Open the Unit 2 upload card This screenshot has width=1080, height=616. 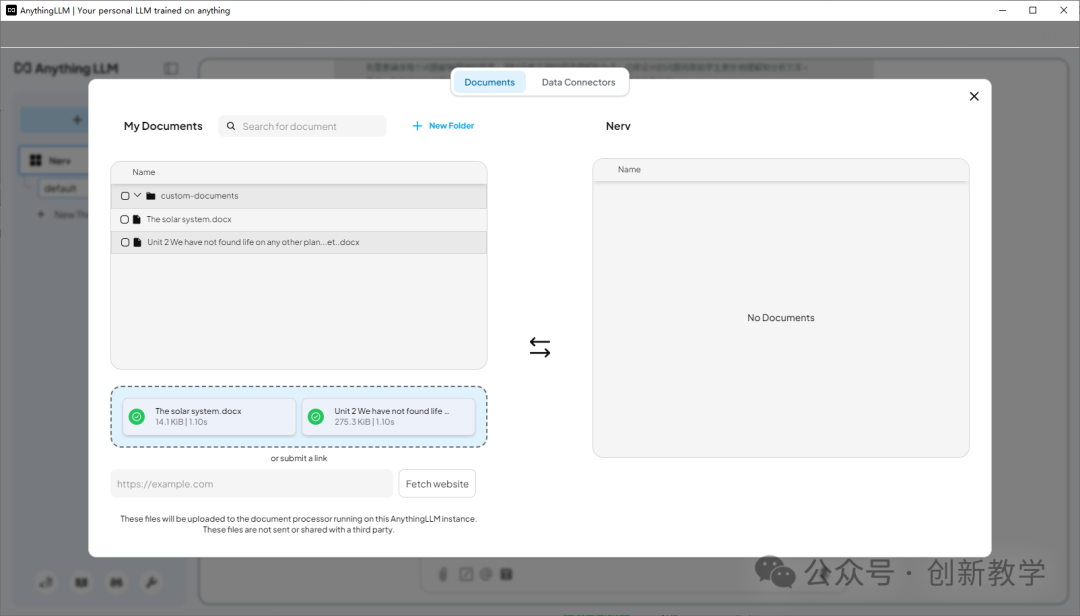pos(388,417)
